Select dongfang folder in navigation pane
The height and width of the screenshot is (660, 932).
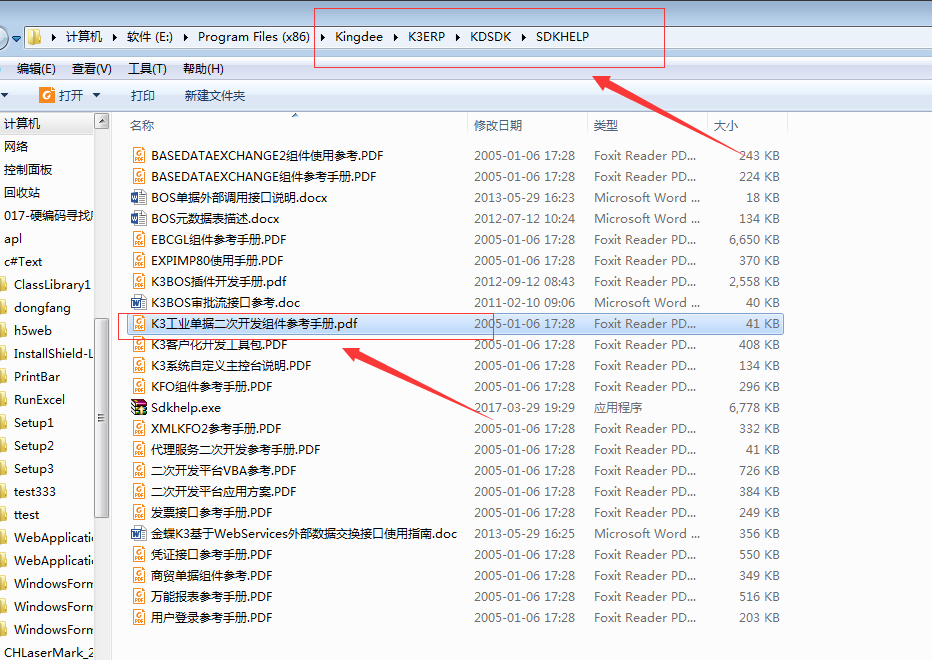click(x=42, y=308)
